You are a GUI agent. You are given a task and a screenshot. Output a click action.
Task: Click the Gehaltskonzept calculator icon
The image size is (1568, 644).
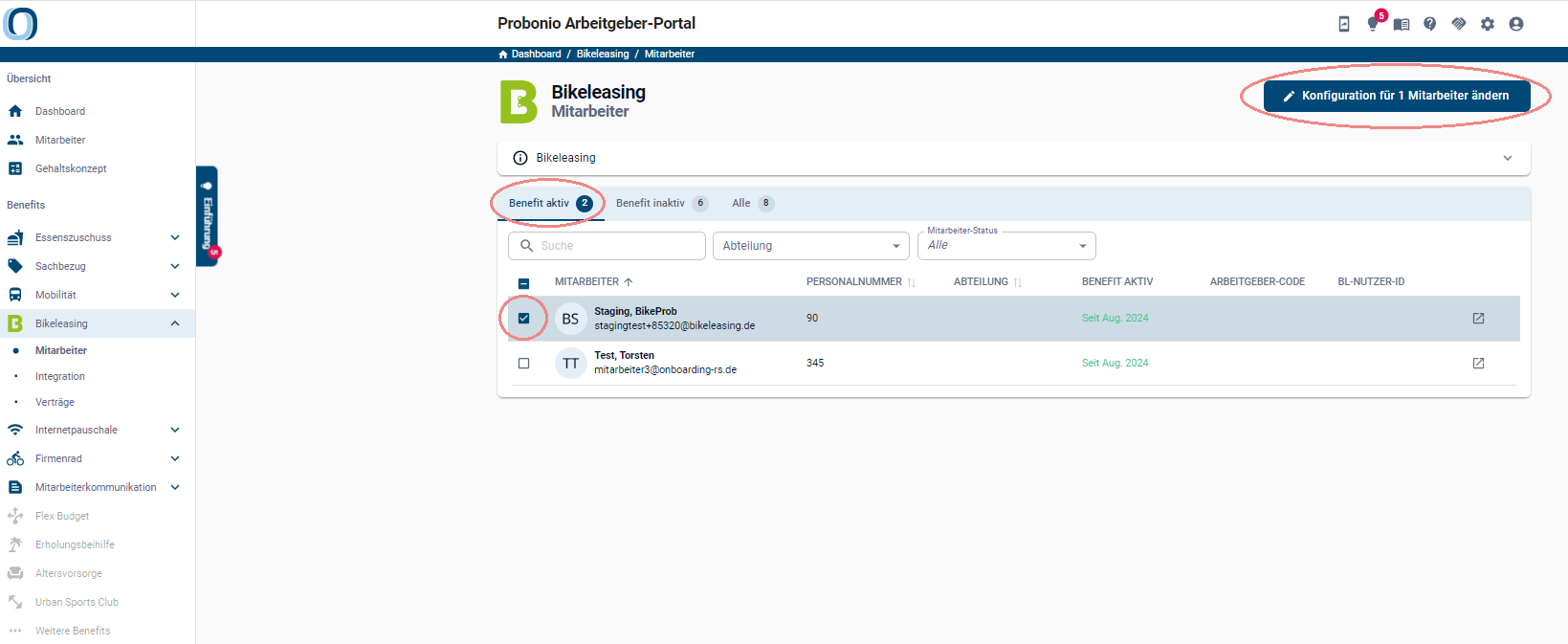point(15,168)
